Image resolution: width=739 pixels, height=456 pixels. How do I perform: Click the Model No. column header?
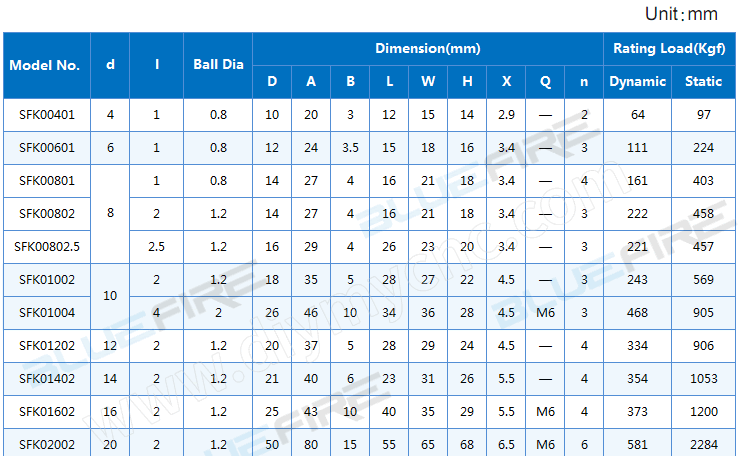click(45, 65)
